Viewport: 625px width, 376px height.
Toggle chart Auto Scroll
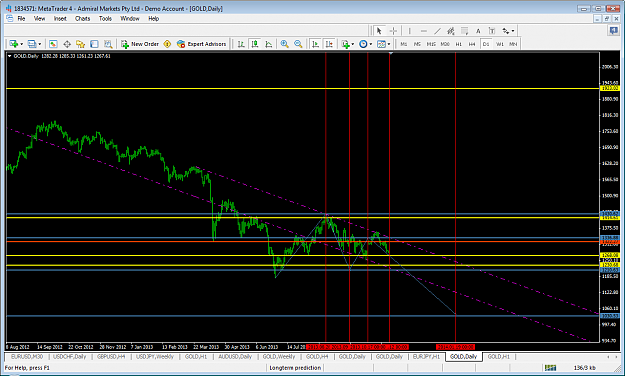pos(315,44)
